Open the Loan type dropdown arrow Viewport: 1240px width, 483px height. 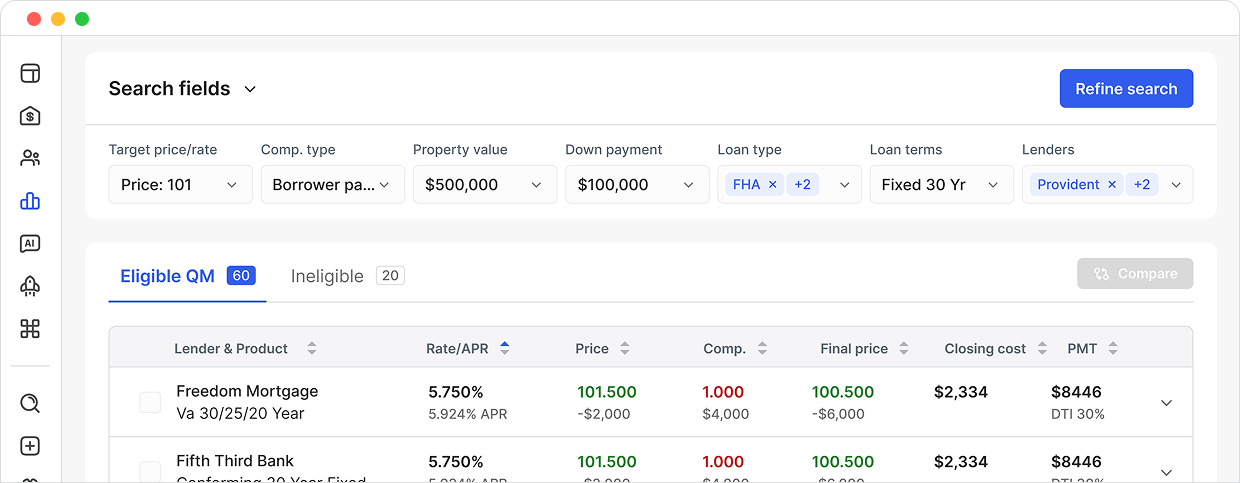tap(844, 185)
